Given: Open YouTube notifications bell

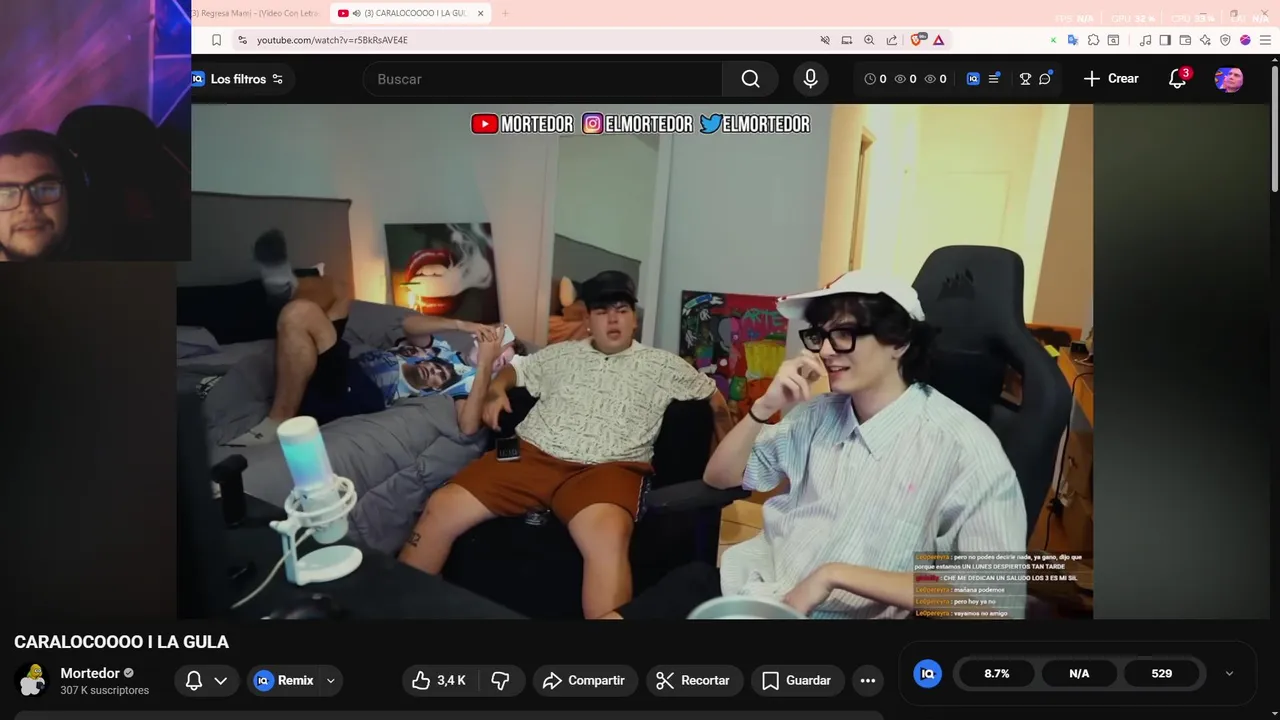Looking at the screenshot, I should tap(1177, 79).
